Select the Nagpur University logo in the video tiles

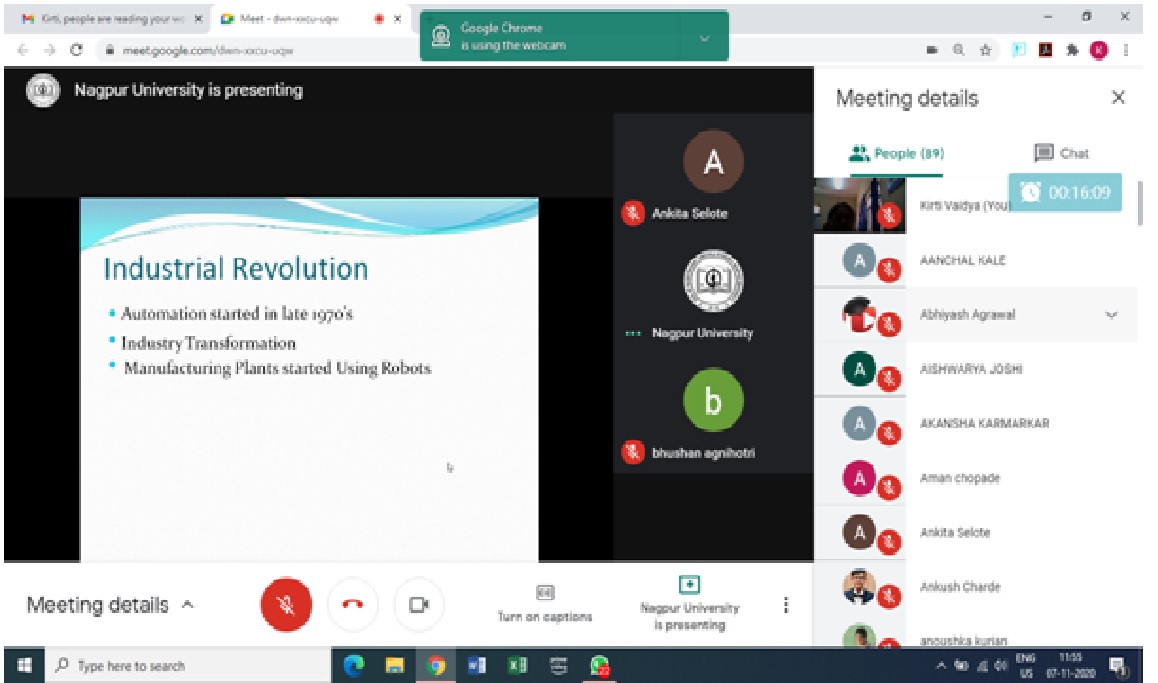point(713,281)
